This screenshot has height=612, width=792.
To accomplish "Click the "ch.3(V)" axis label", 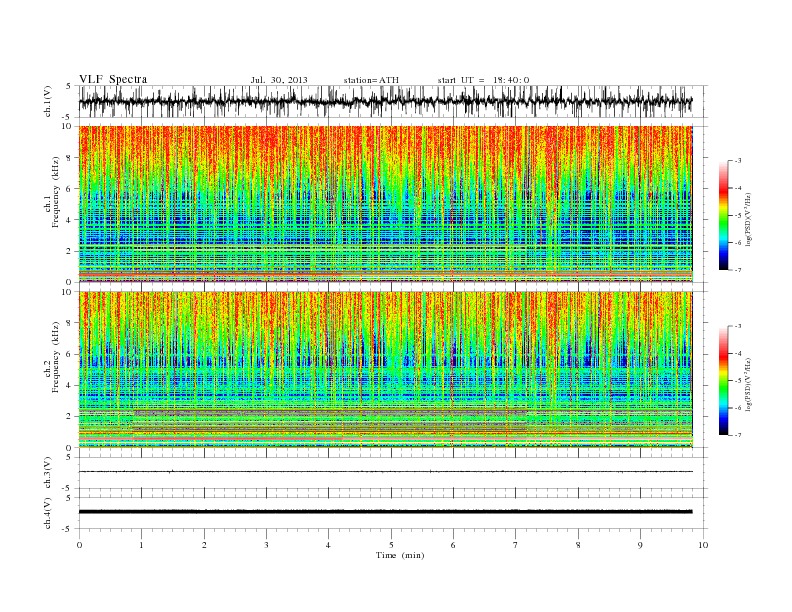I will [x=48, y=472].
